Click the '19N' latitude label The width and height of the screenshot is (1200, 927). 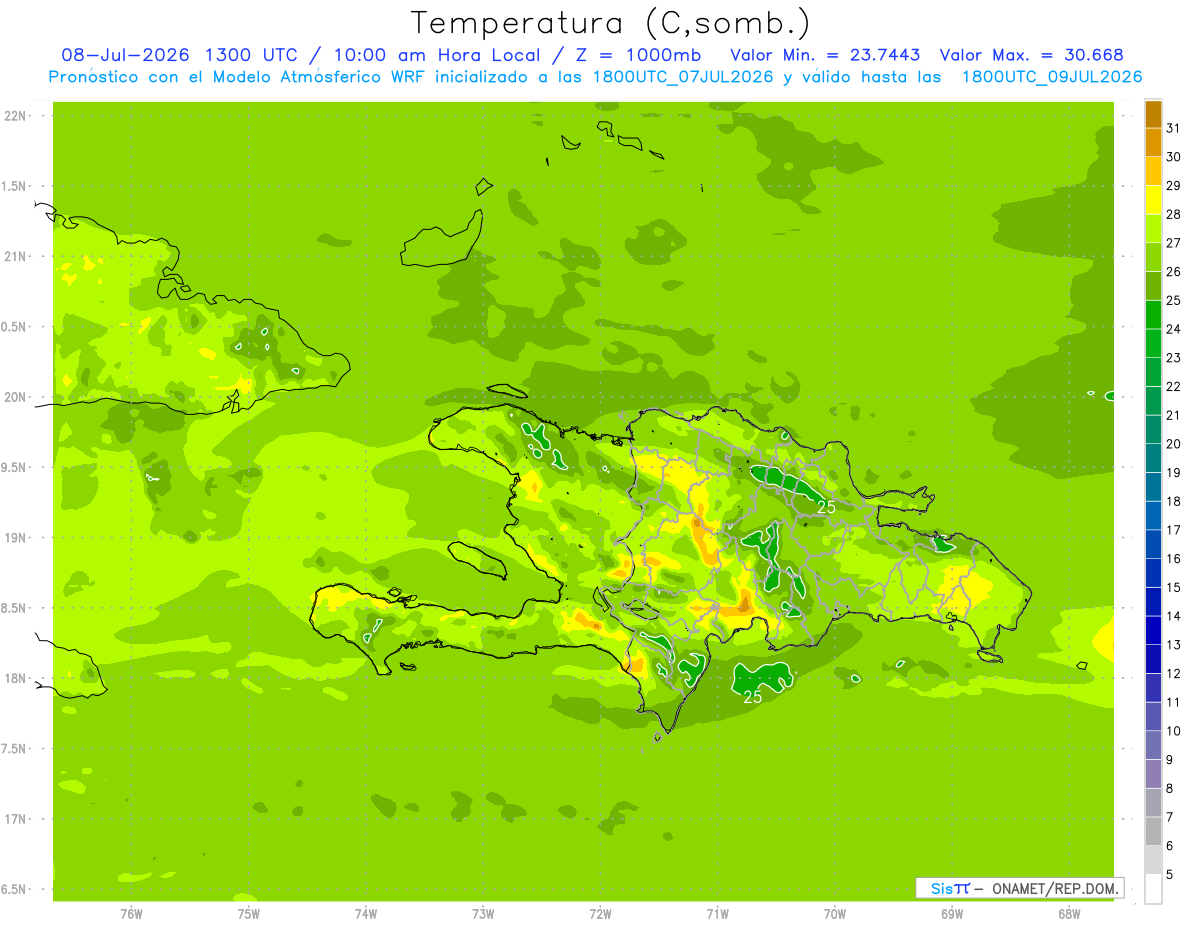coord(15,537)
